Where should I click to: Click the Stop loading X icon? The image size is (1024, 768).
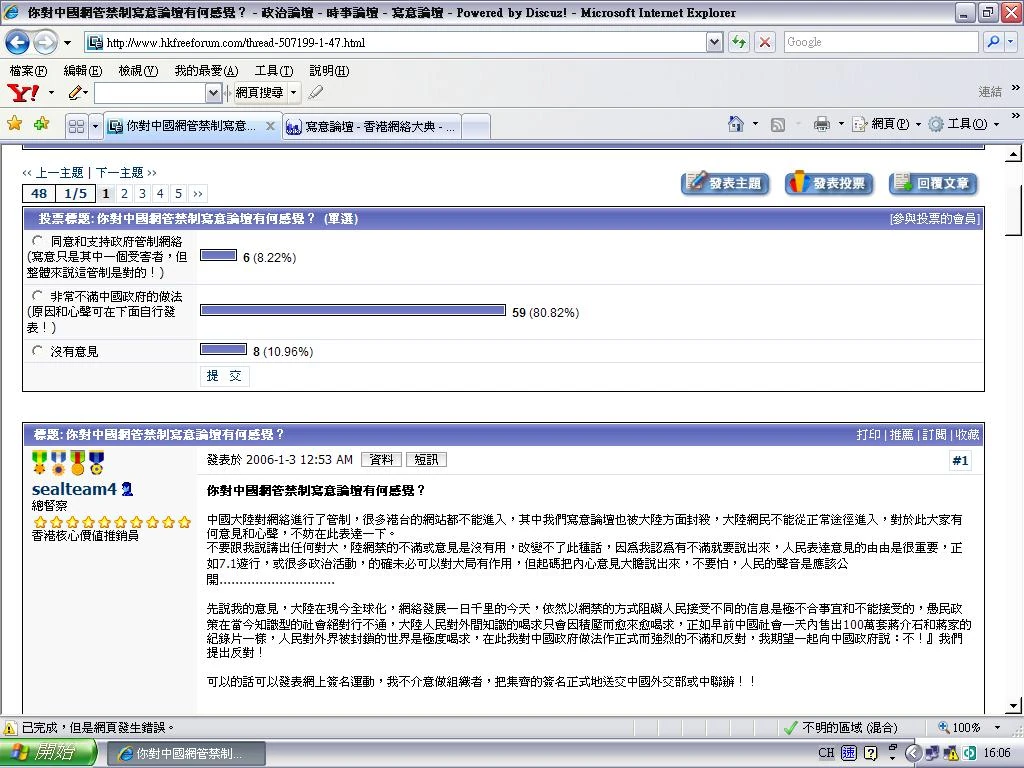coord(764,42)
